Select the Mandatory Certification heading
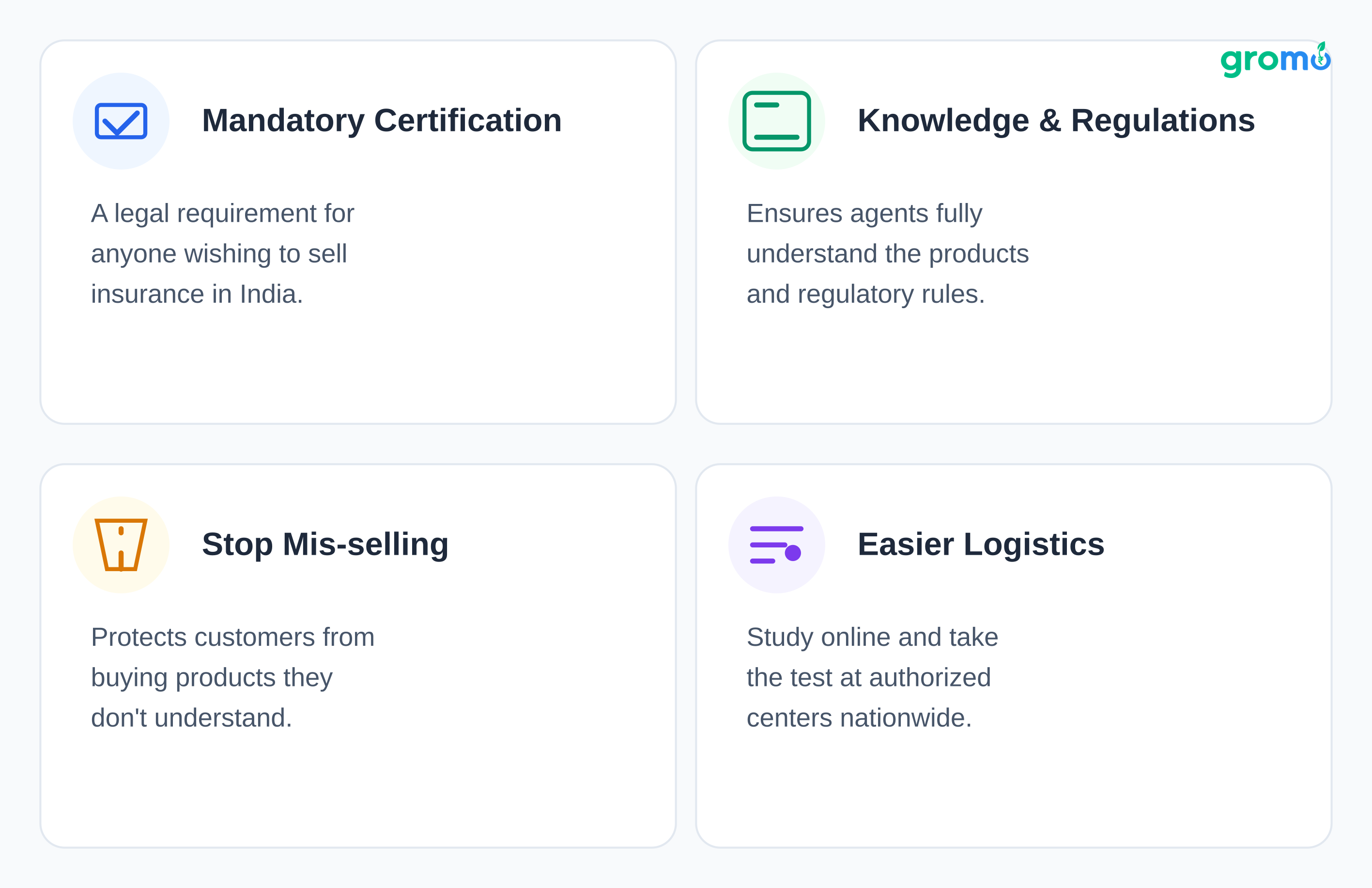1372x888 pixels. pos(382,121)
